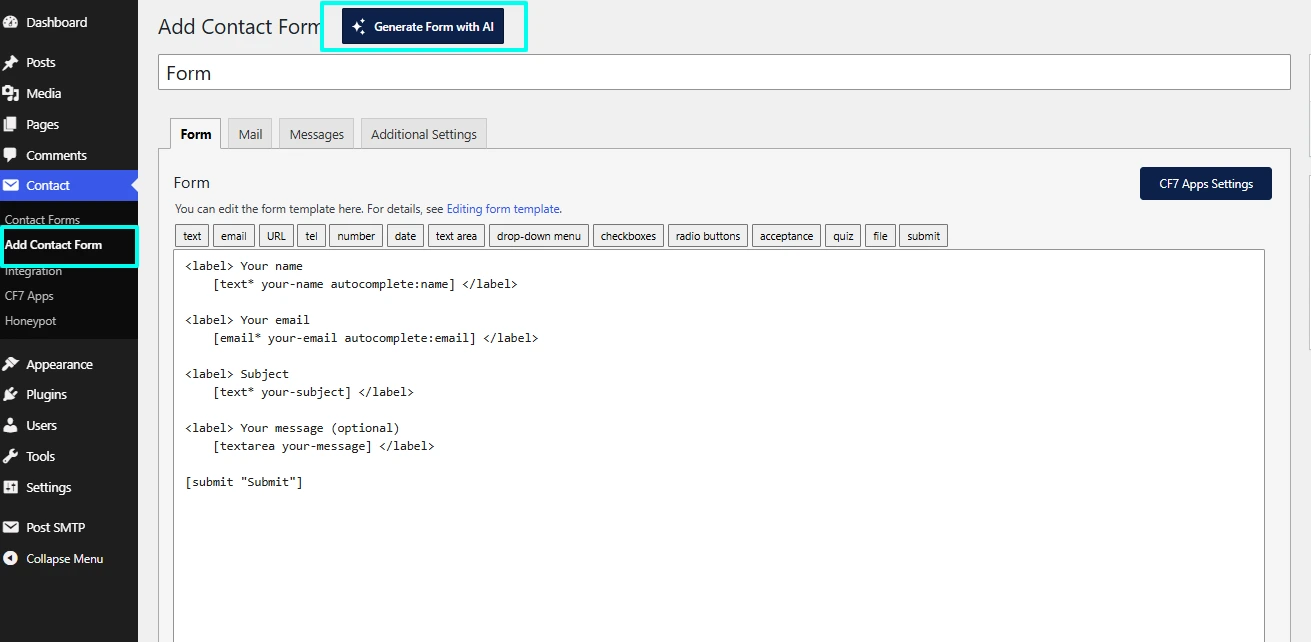Screen dimensions: 1311x642
Task: Open Integration submenu item
Action: (x=33, y=271)
